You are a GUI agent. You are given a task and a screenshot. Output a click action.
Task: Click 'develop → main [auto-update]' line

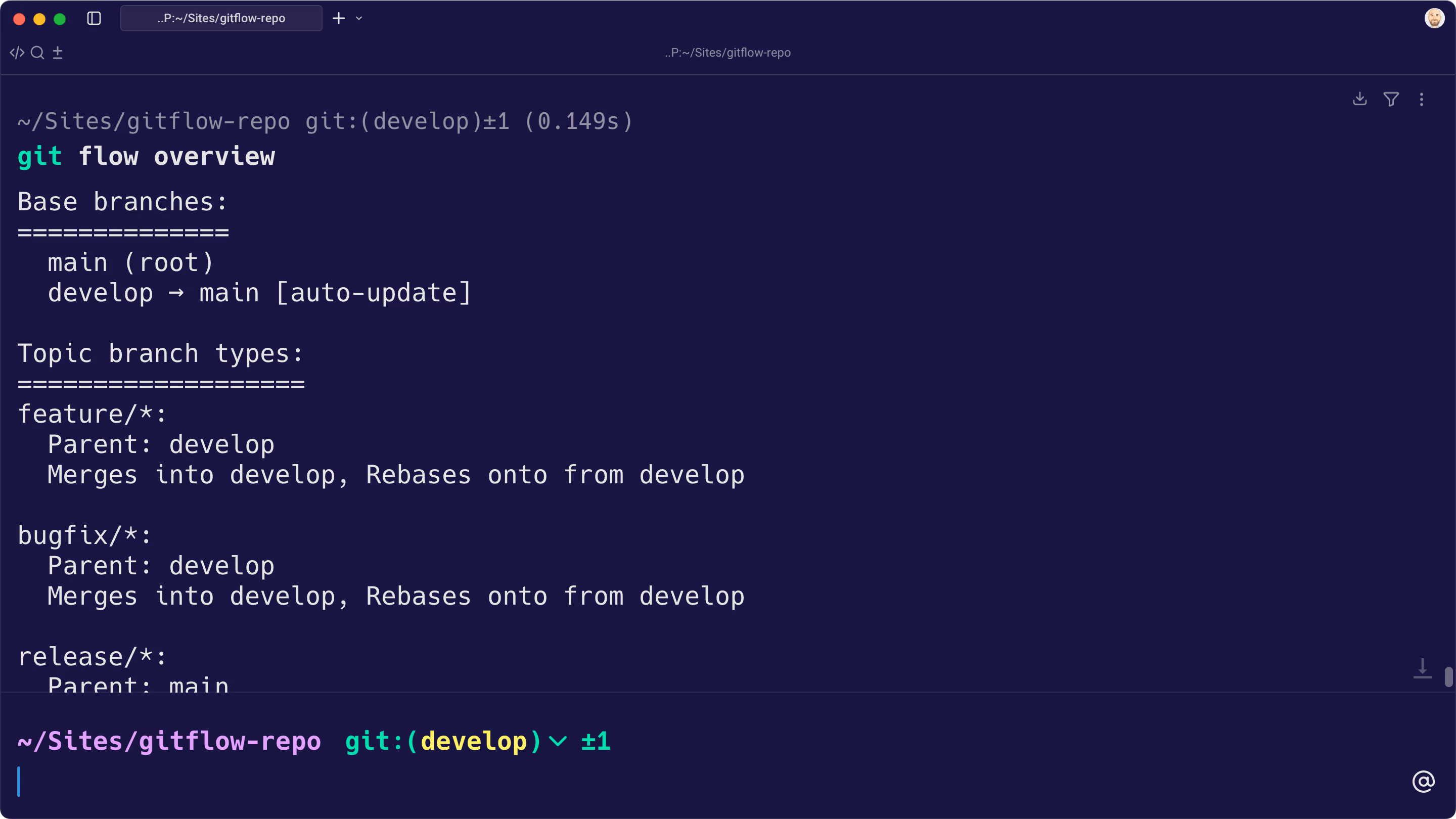point(259,293)
